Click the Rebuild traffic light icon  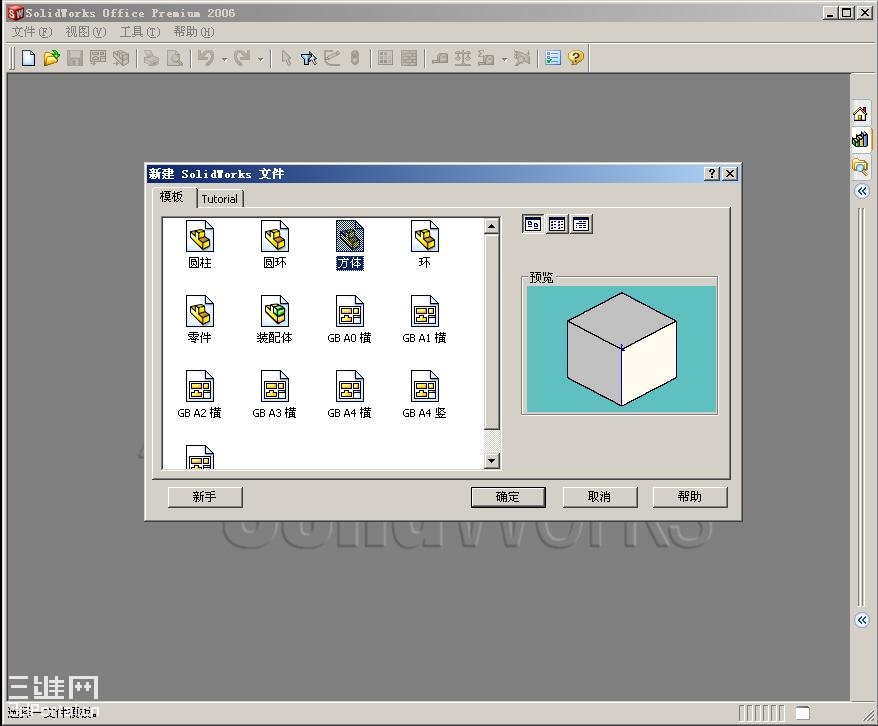354,58
